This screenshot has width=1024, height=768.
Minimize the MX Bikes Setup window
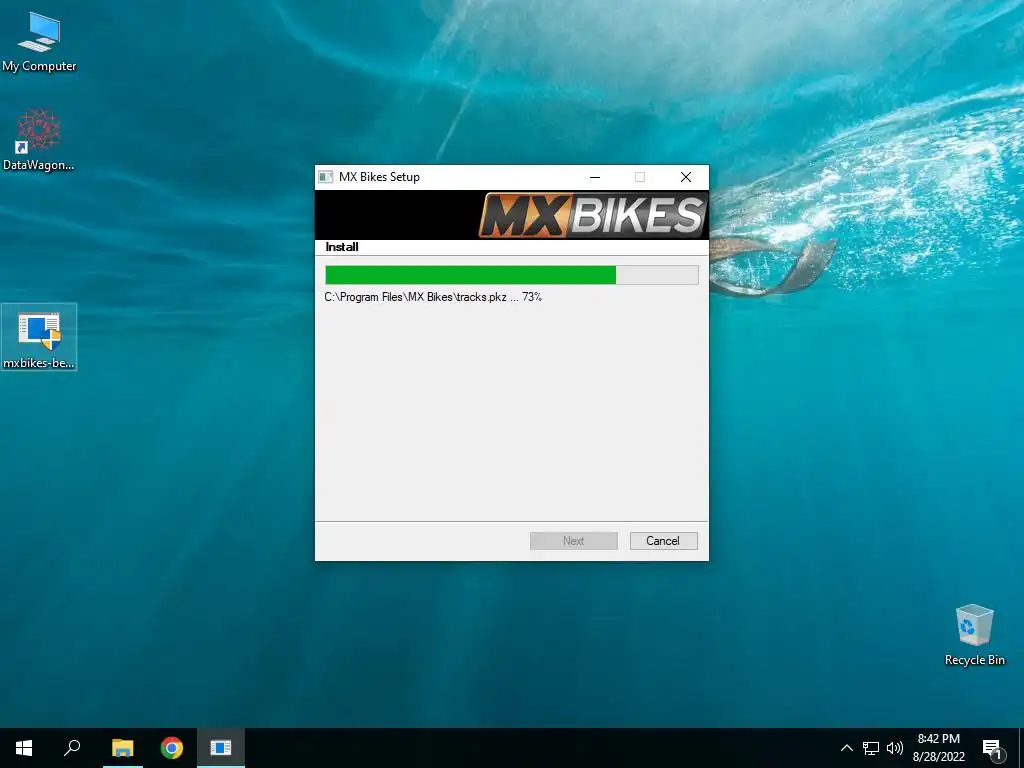click(x=595, y=177)
